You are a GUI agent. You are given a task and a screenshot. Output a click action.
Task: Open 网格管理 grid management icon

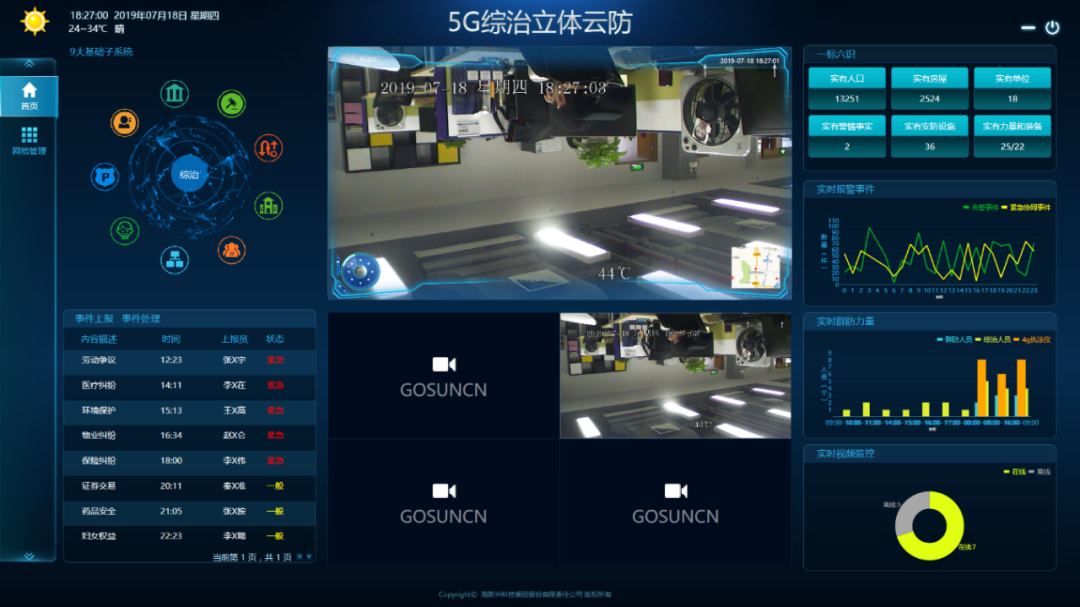[x=29, y=140]
